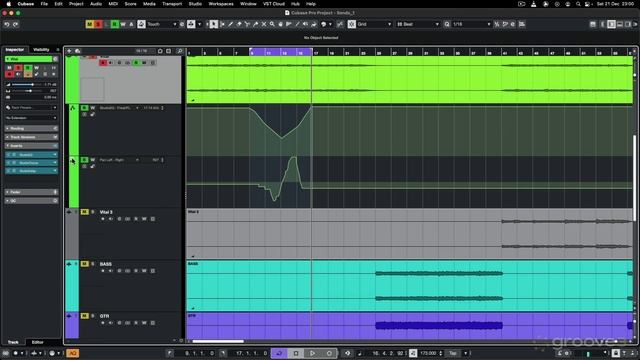Mute the BASS track
Image resolution: width=640 pixels, height=360 pixels.
pyautogui.click(x=84, y=264)
